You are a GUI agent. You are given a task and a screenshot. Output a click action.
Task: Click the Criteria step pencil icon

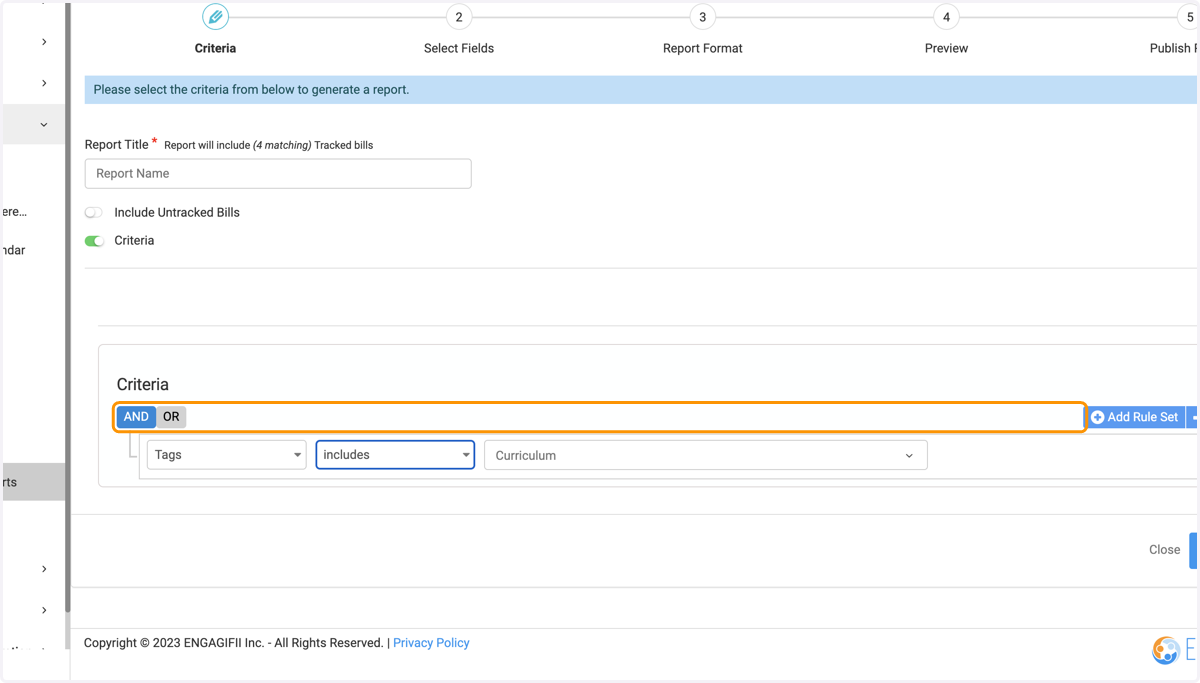(x=215, y=17)
